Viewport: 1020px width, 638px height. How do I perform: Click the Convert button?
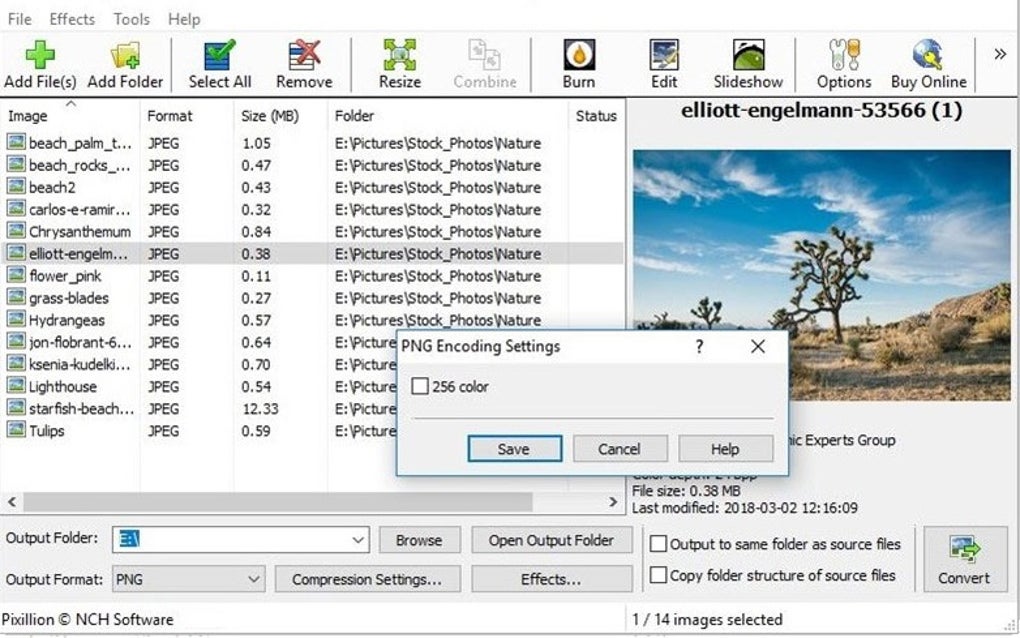[964, 559]
